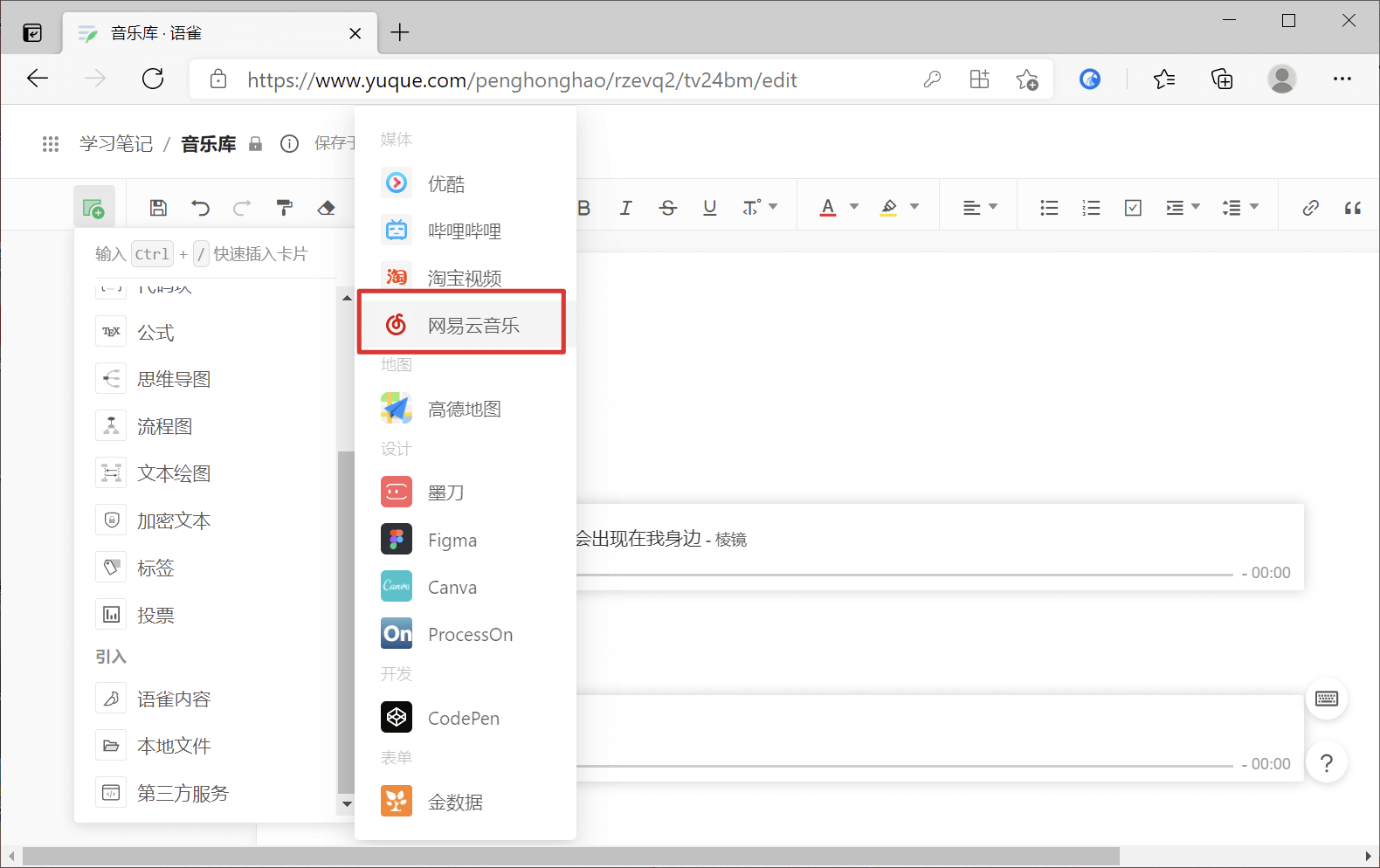Open highlight color dropdown arrow
Image resolution: width=1380 pixels, height=868 pixels.
point(914,207)
